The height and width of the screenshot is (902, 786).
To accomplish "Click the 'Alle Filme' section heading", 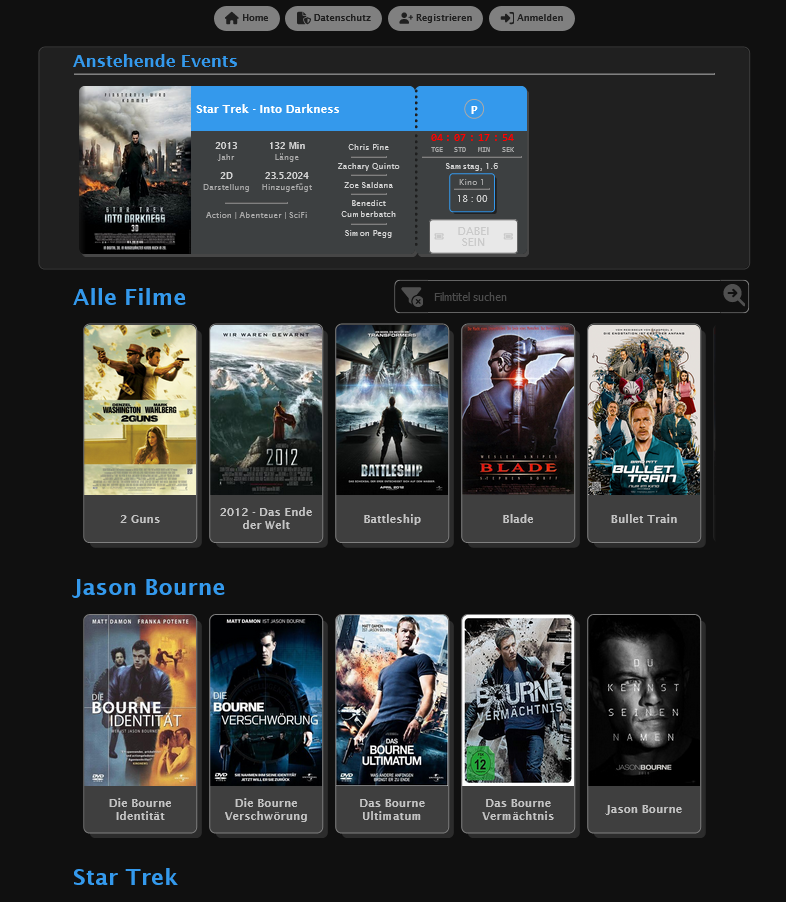I will [129, 297].
